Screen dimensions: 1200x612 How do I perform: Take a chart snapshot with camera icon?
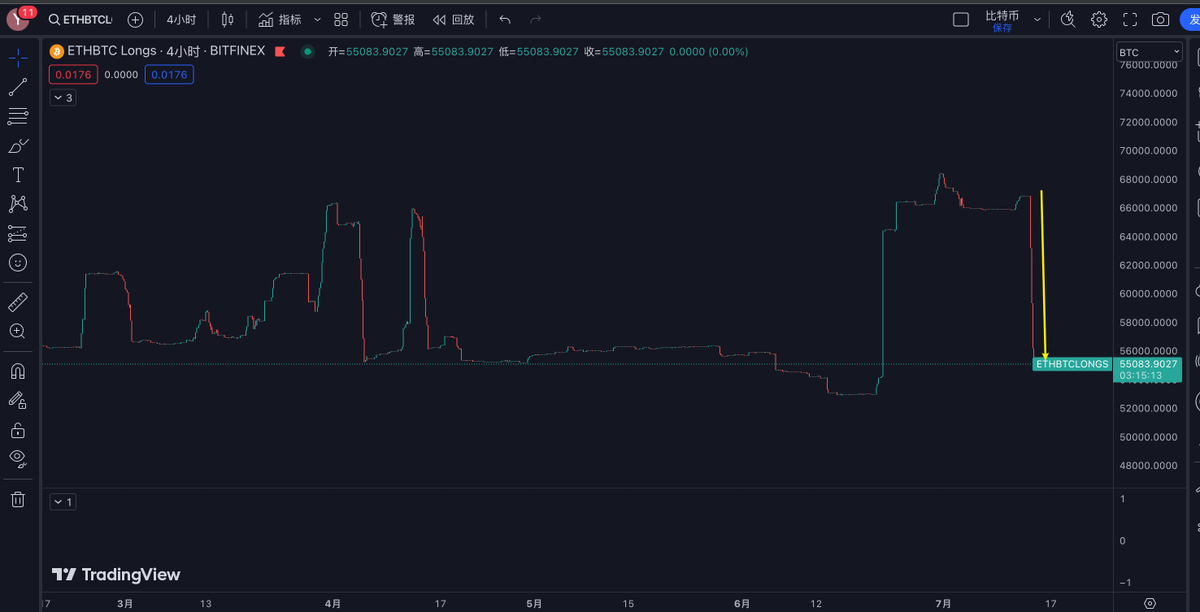1160,19
